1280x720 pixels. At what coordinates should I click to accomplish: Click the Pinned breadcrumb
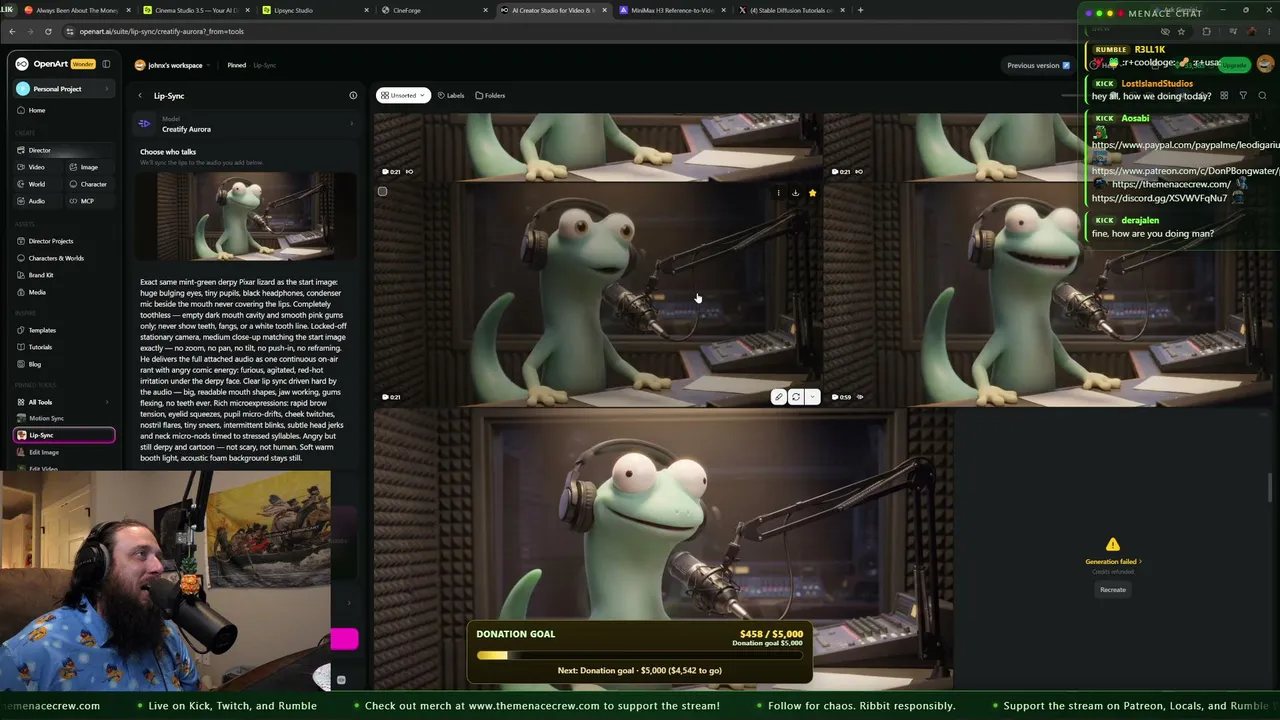[236, 65]
